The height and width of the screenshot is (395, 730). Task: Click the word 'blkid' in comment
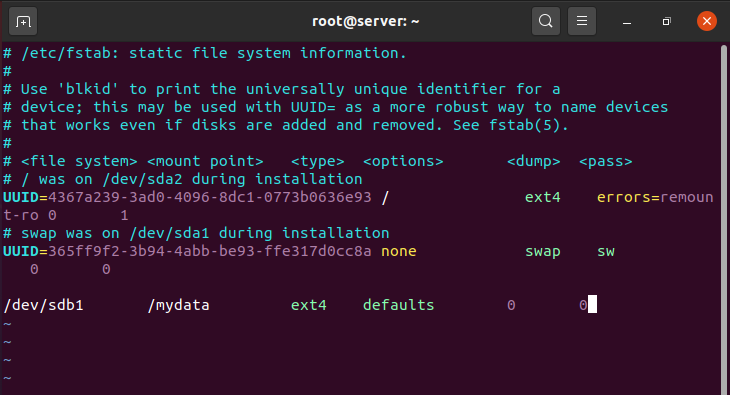87,89
